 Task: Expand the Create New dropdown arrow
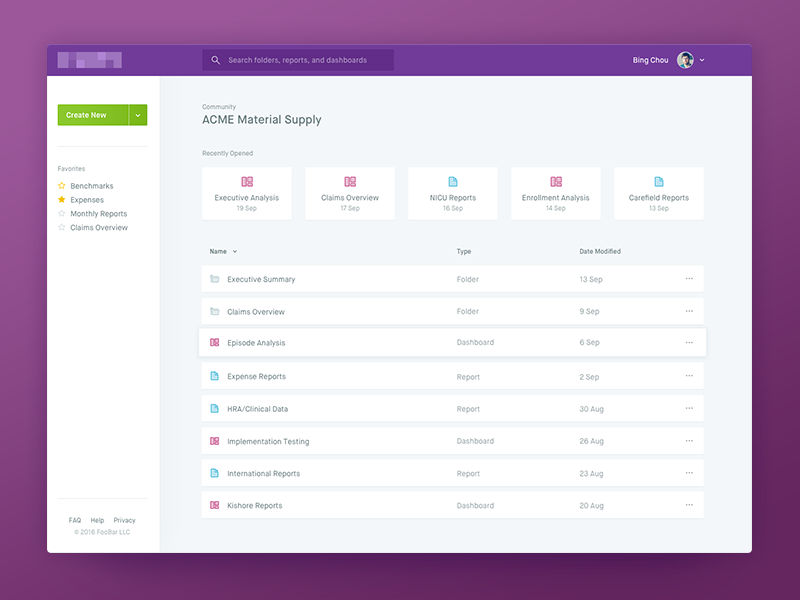coord(138,115)
